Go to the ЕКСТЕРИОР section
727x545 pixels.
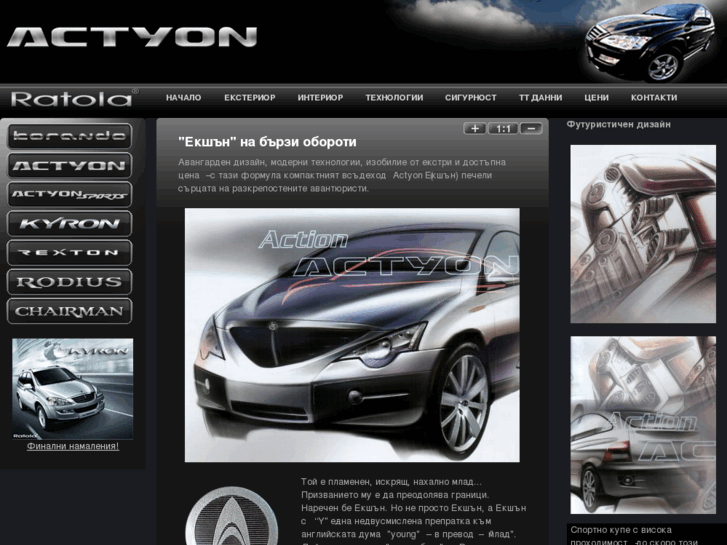[x=250, y=98]
